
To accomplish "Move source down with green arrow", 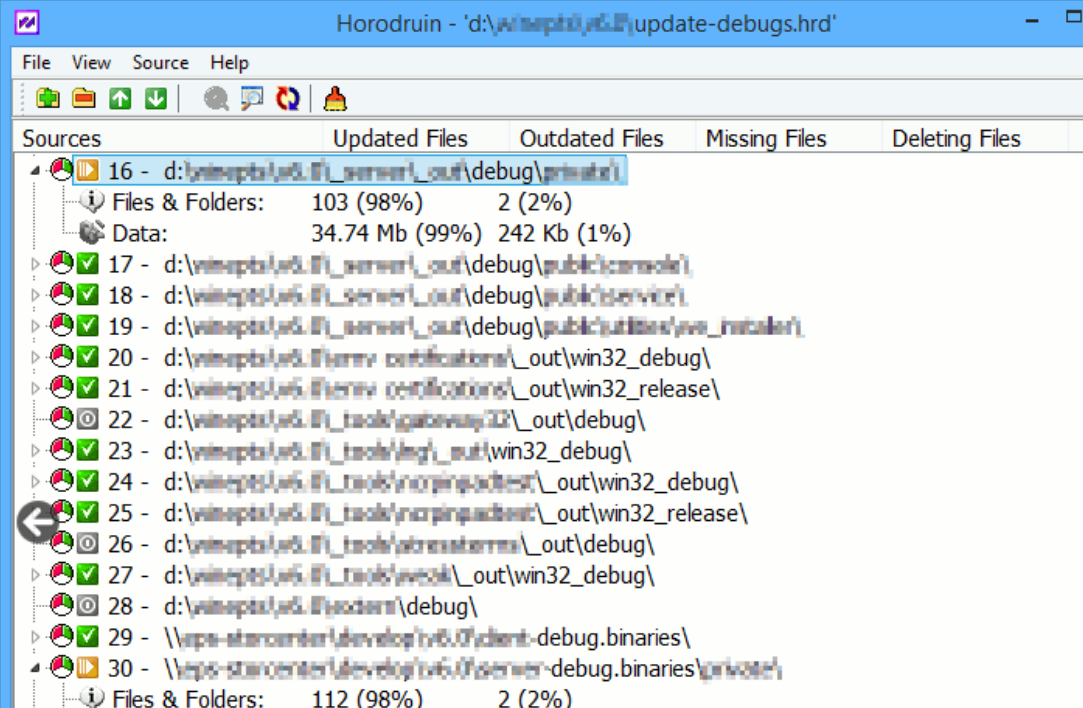I will tap(155, 98).
